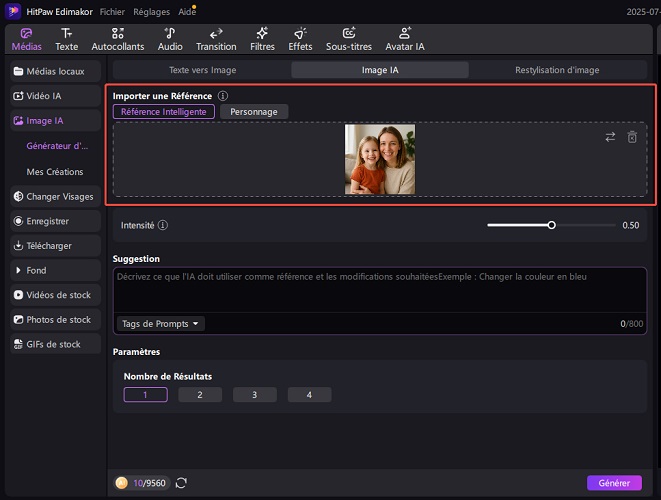The height and width of the screenshot is (500, 661).
Task: Select Vidéo IA in the sidebar
Action: click(x=55, y=96)
